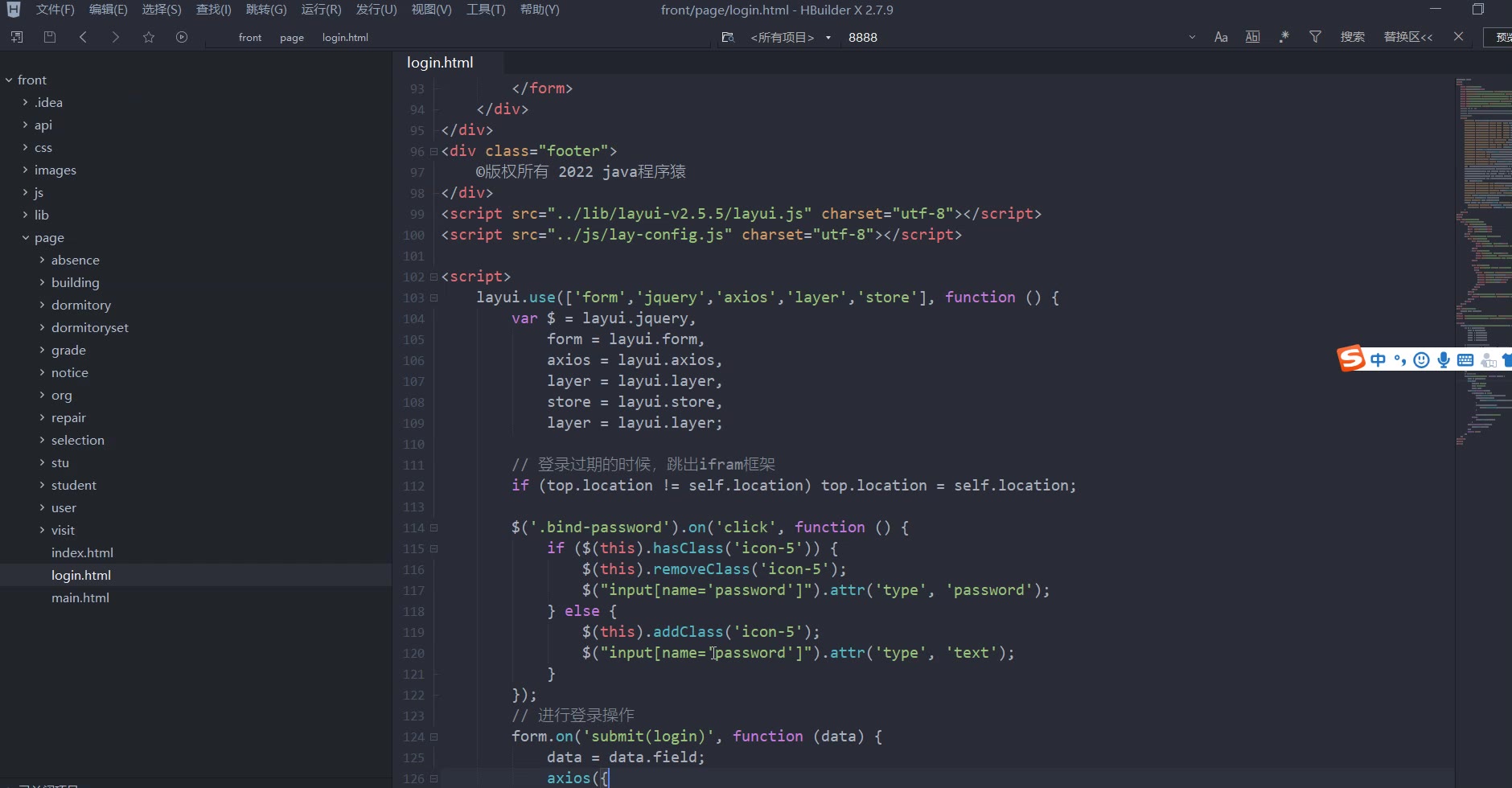Viewport: 1512px width, 788px height.
Task: Open Sogou voice input microphone
Action: 1444,360
